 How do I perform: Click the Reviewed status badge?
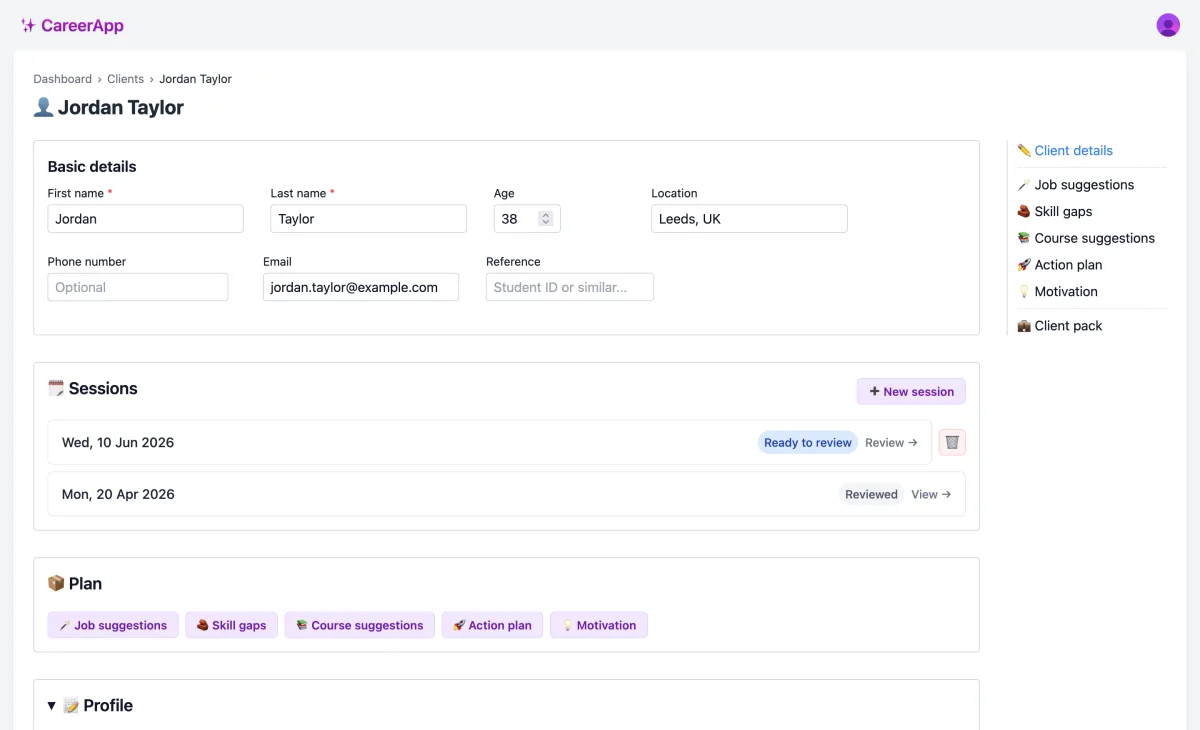871,494
